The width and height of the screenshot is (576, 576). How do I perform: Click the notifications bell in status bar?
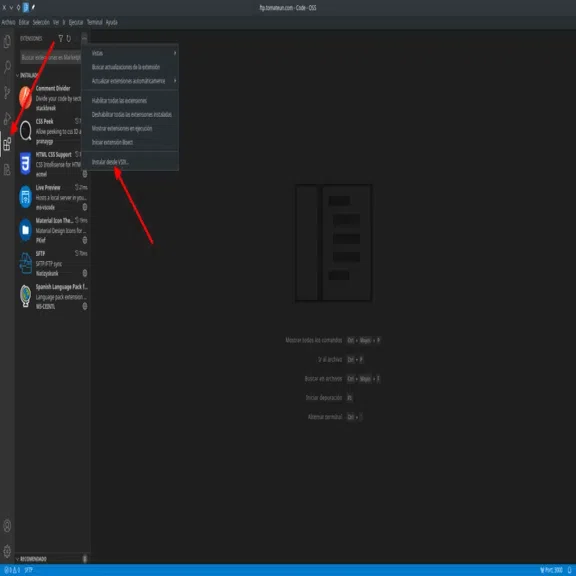point(569,570)
